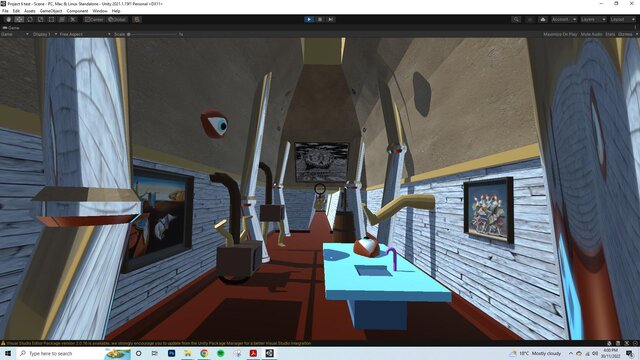This screenshot has height=360, width=640.
Task: Open the Game view mode dropdown
Action: (15, 34)
